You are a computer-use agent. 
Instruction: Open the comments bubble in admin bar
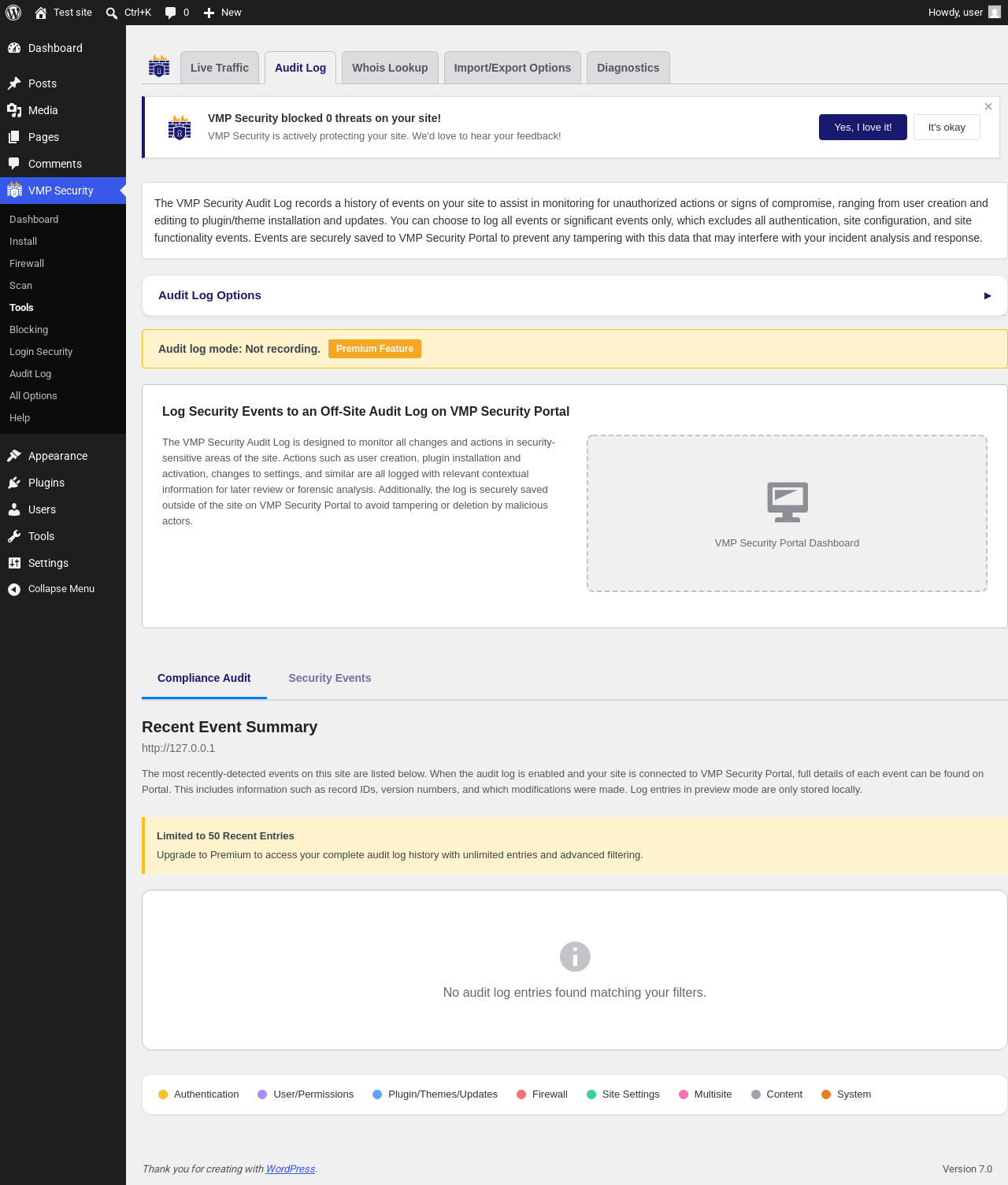(170, 13)
